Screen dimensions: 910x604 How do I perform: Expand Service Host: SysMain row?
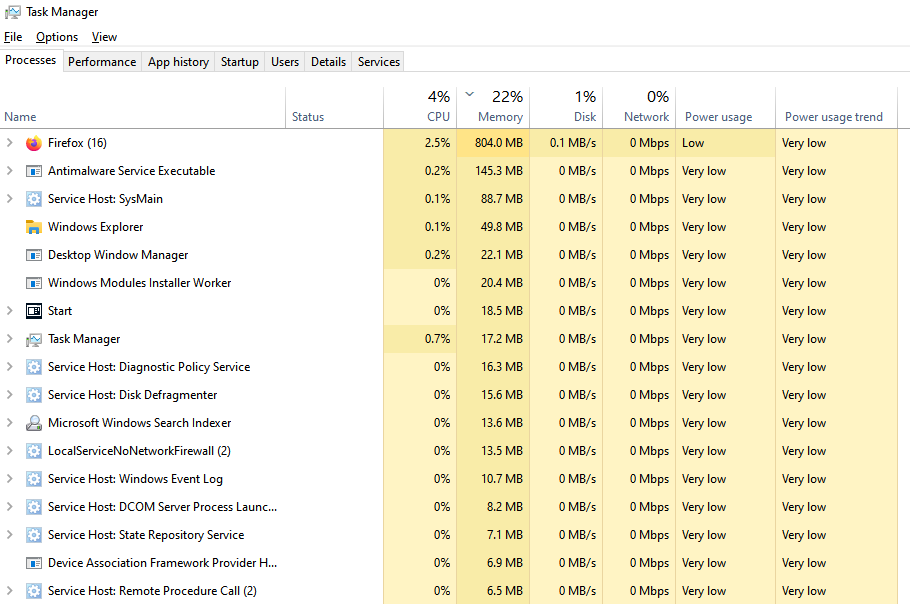point(9,198)
